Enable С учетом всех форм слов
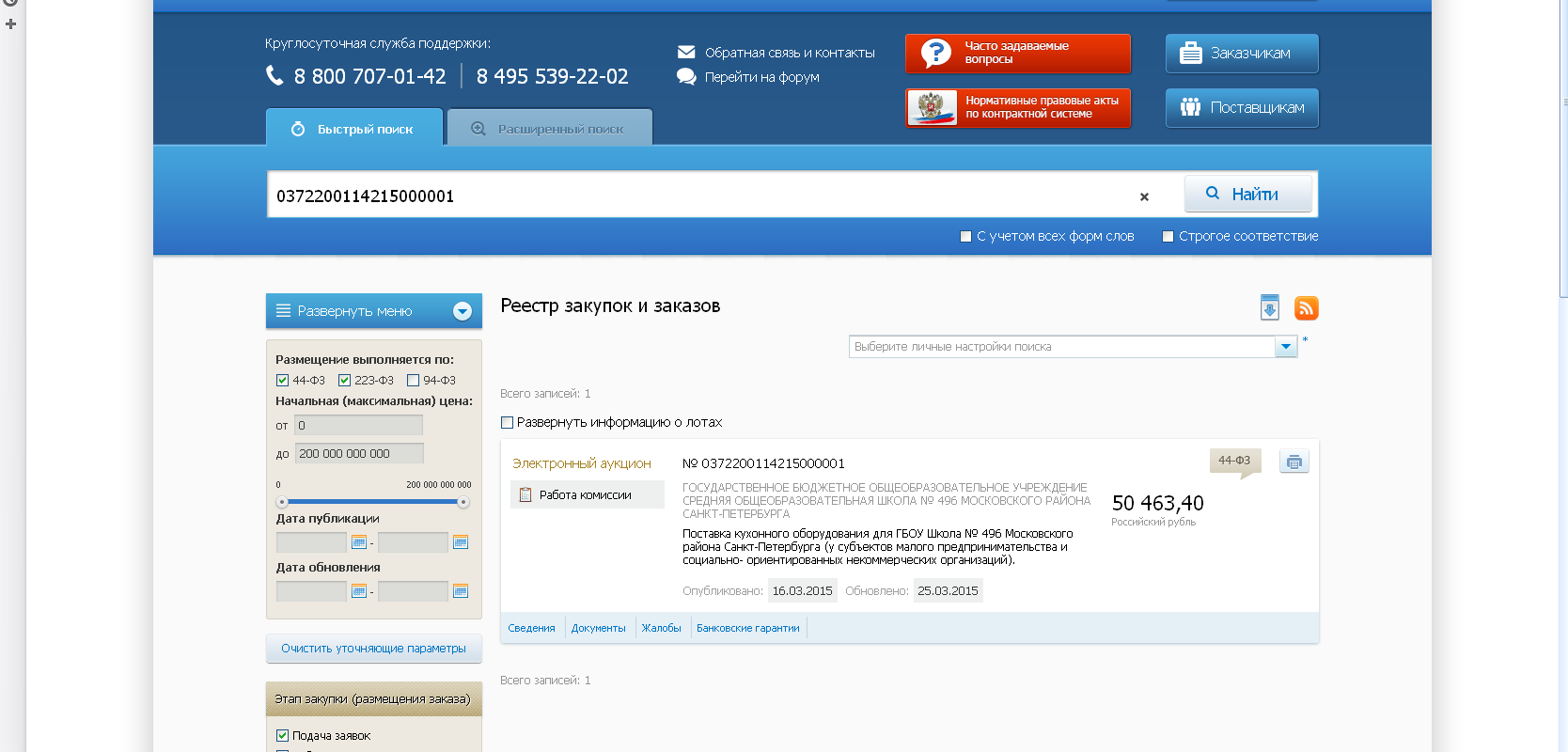Screen dimensions: 1568x752 (x=965, y=237)
